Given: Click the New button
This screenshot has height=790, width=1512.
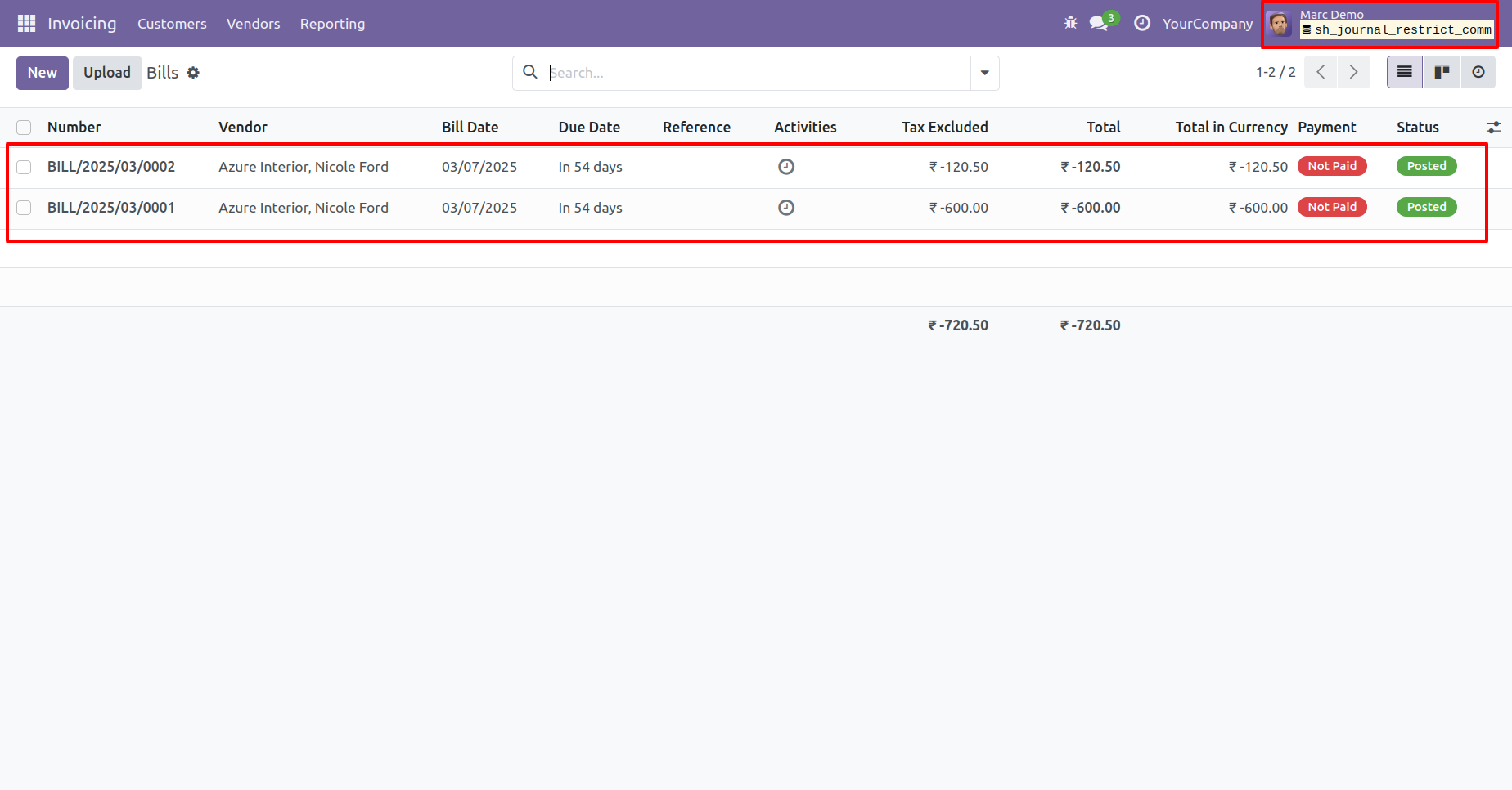Looking at the screenshot, I should [43, 73].
